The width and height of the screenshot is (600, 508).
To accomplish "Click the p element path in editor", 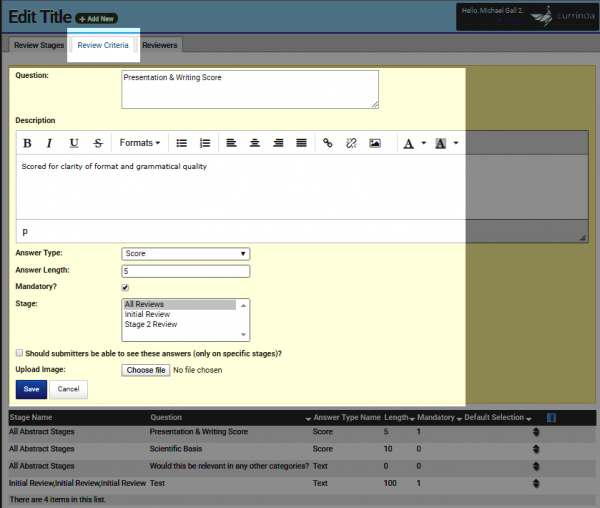I will coord(25,231).
